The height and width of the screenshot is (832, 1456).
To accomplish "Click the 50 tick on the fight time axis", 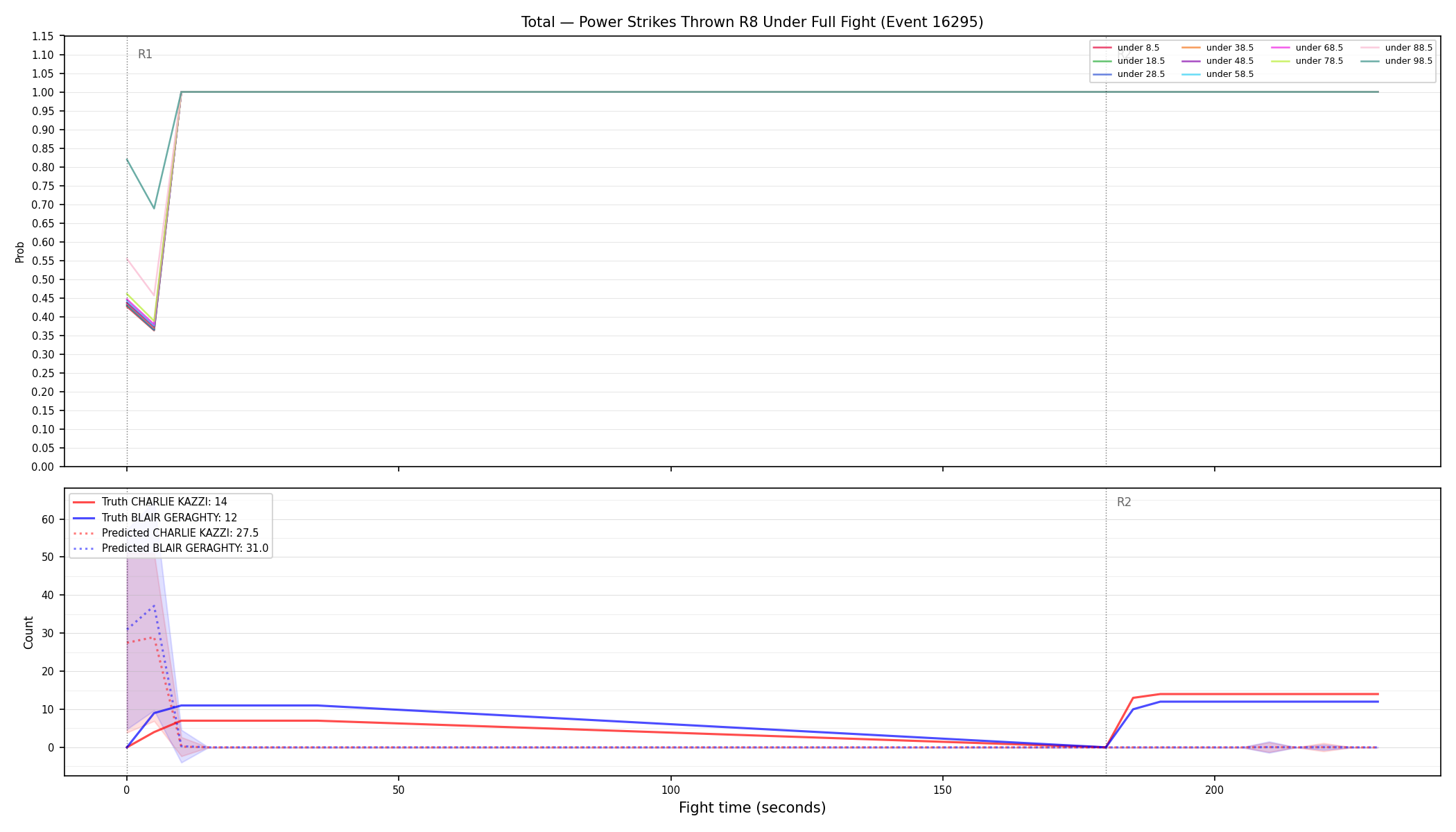I will (x=399, y=790).
